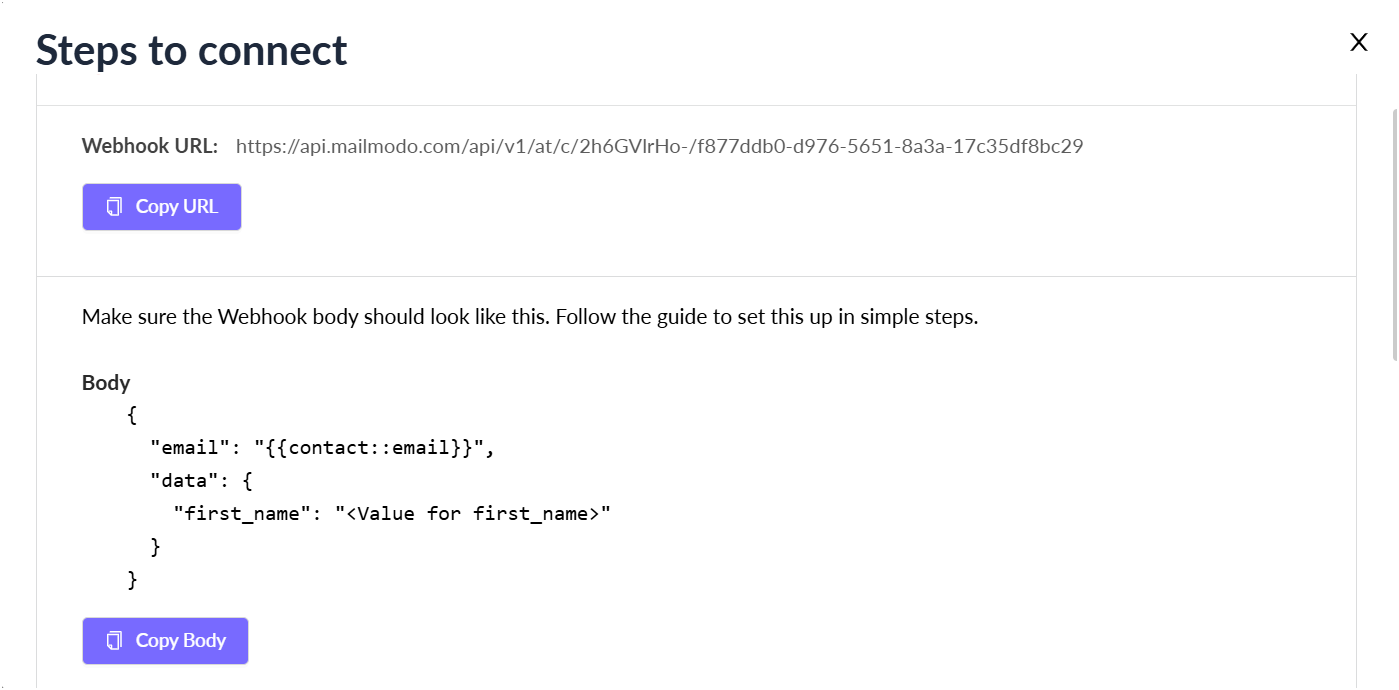Click the Make sure the Webhook body instruction
Screen dimensions: 1399x690
pyautogui.click(x=530, y=318)
